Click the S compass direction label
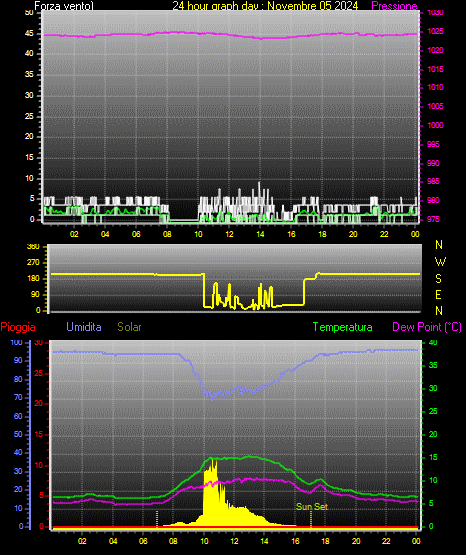466x555 pixels. click(x=438, y=279)
